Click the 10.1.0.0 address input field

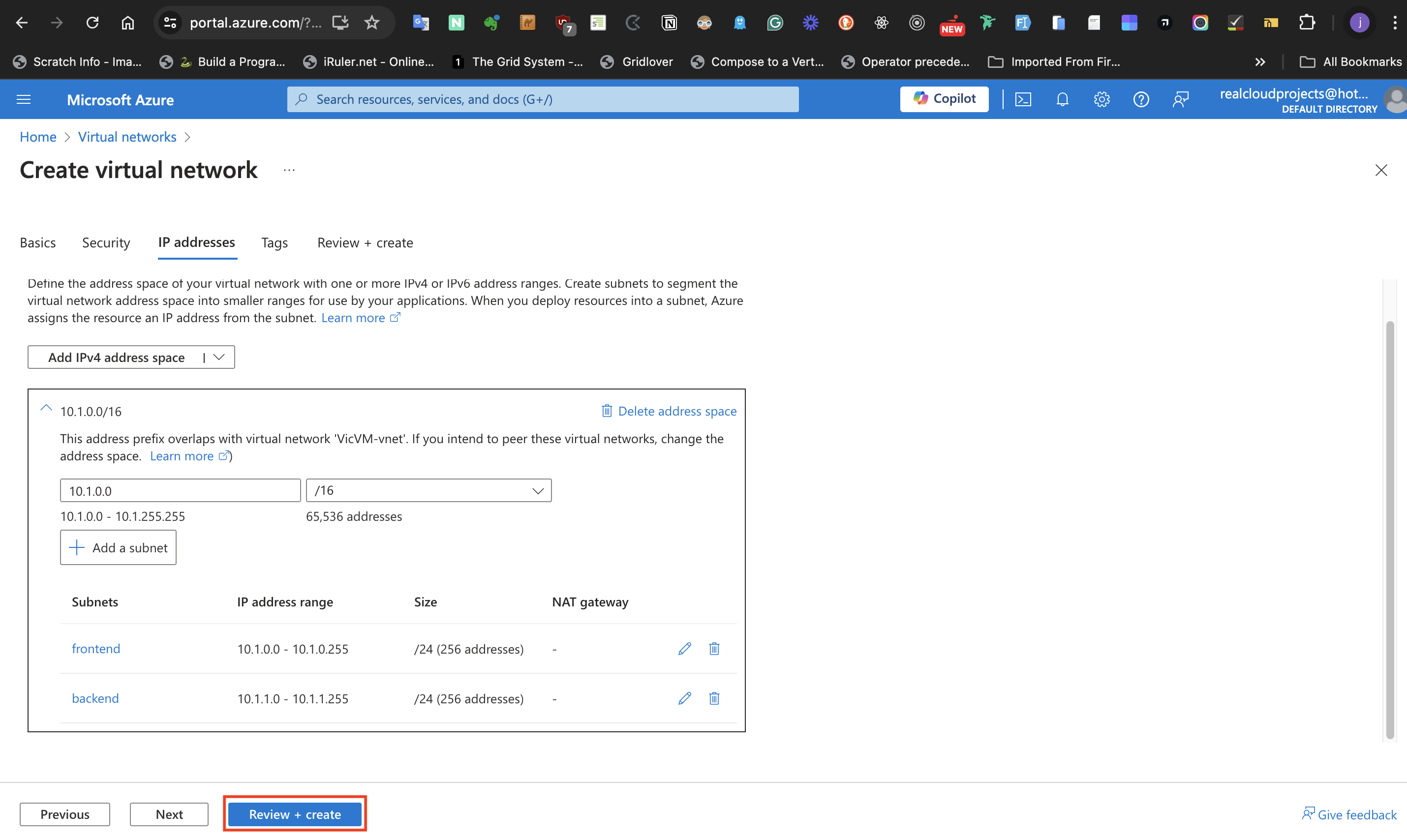tap(180, 490)
